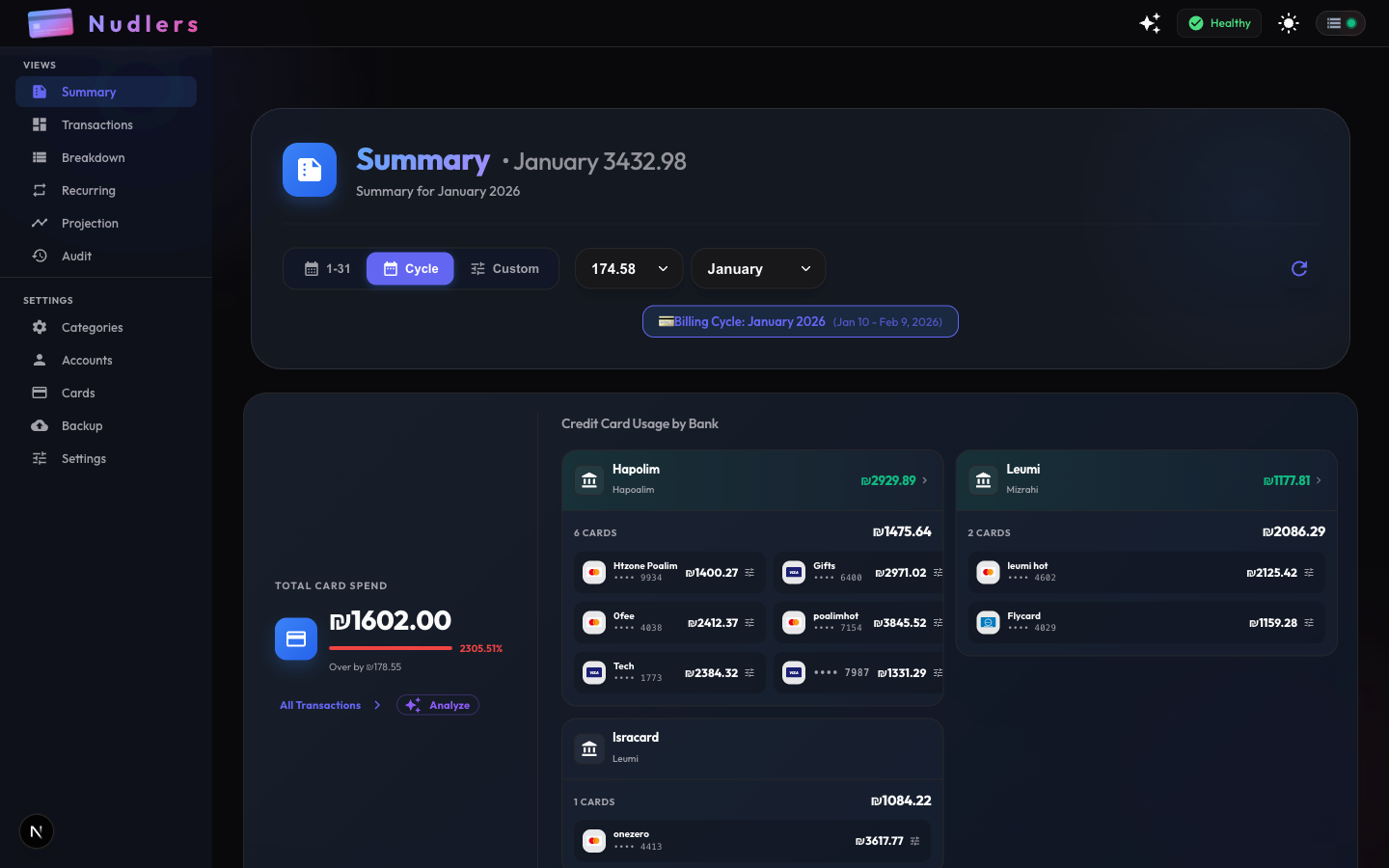The height and width of the screenshot is (868, 1389).
Task: Click the refresh icon in the Summary panel
Action: click(1298, 268)
